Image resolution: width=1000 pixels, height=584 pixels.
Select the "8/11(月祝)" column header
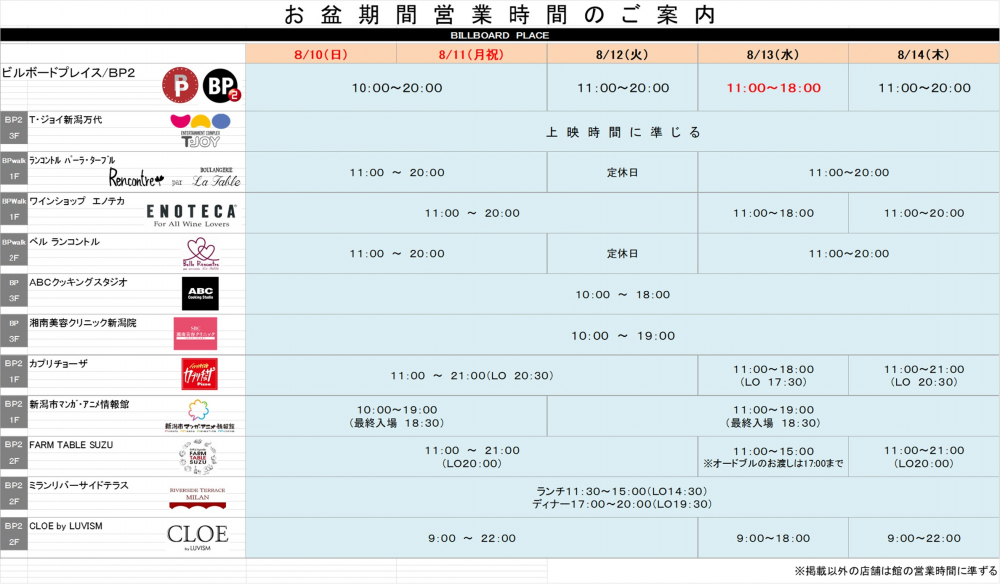click(471, 54)
